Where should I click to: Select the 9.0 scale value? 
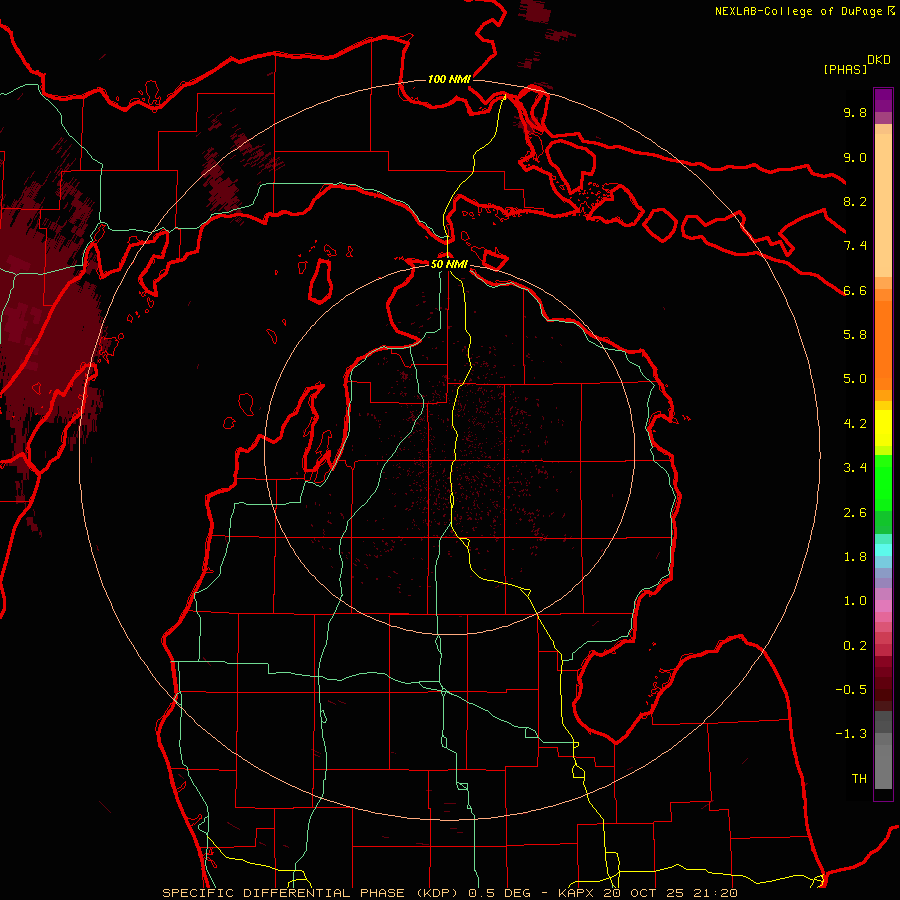coord(855,157)
